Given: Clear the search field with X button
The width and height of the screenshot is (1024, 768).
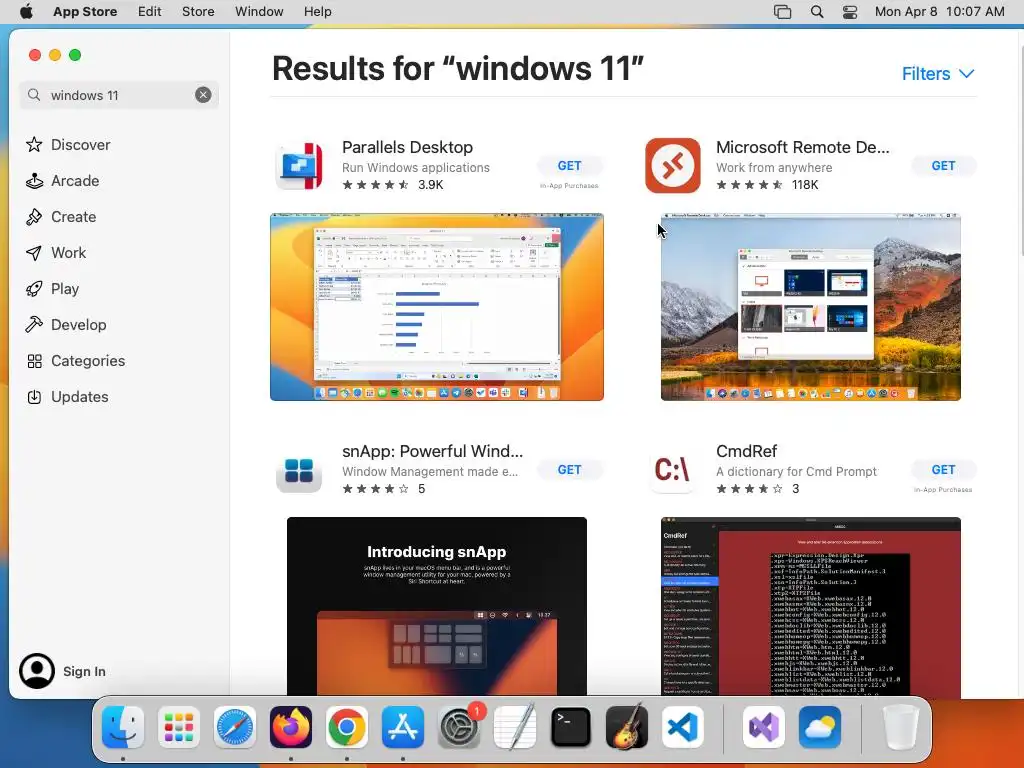Looking at the screenshot, I should [203, 95].
